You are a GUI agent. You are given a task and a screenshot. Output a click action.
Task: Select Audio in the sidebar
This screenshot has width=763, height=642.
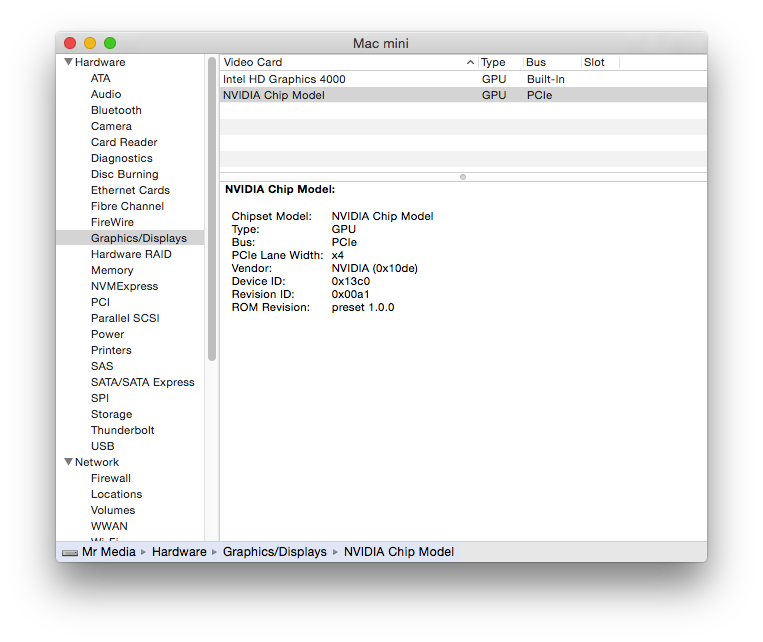tap(106, 94)
